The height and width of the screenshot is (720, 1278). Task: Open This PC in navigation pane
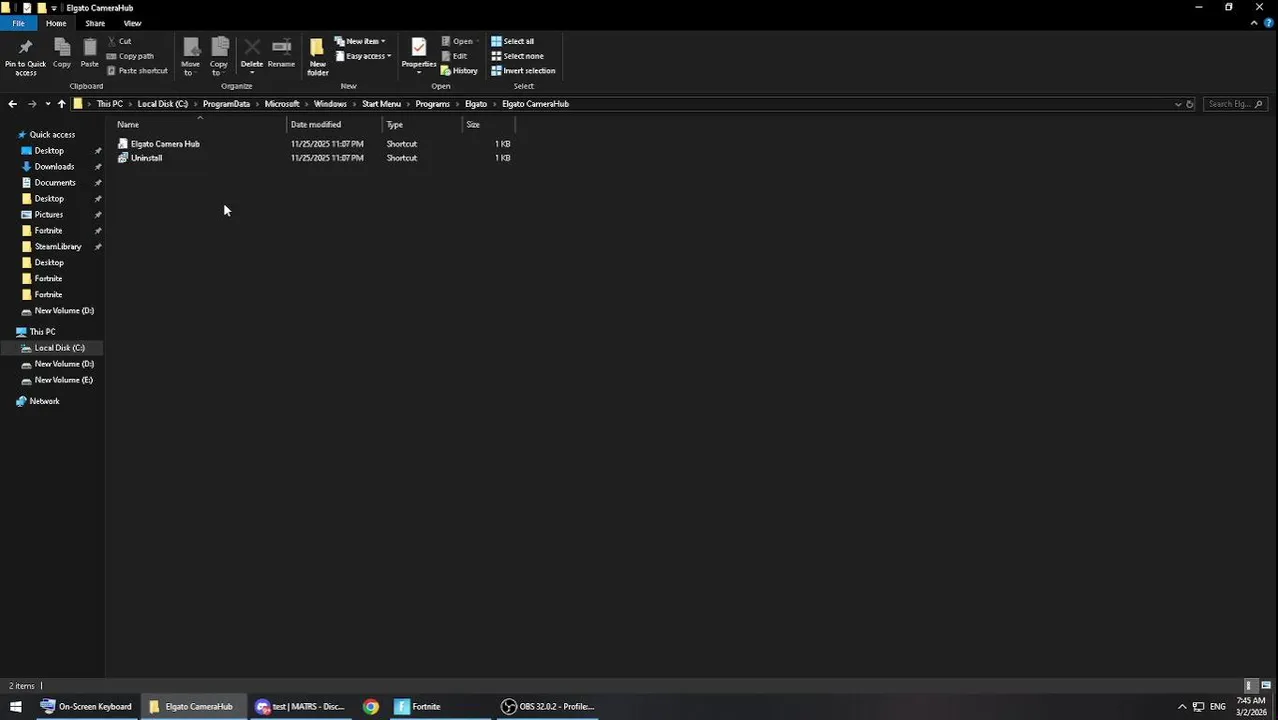(42, 332)
